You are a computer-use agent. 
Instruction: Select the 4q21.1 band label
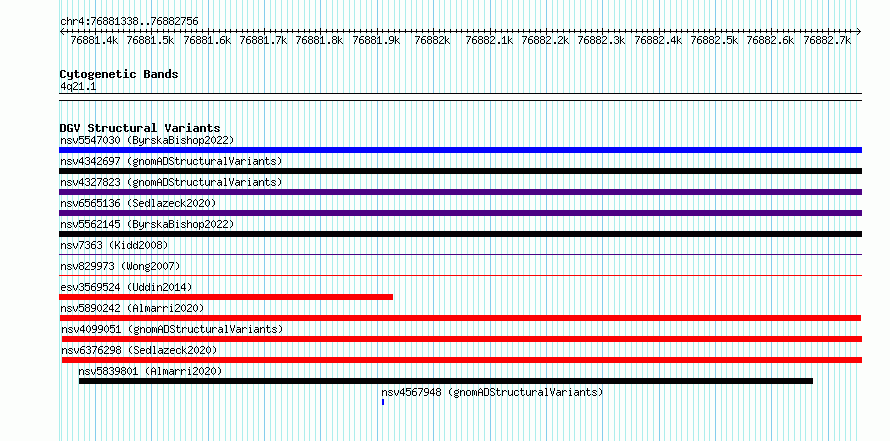(78, 86)
